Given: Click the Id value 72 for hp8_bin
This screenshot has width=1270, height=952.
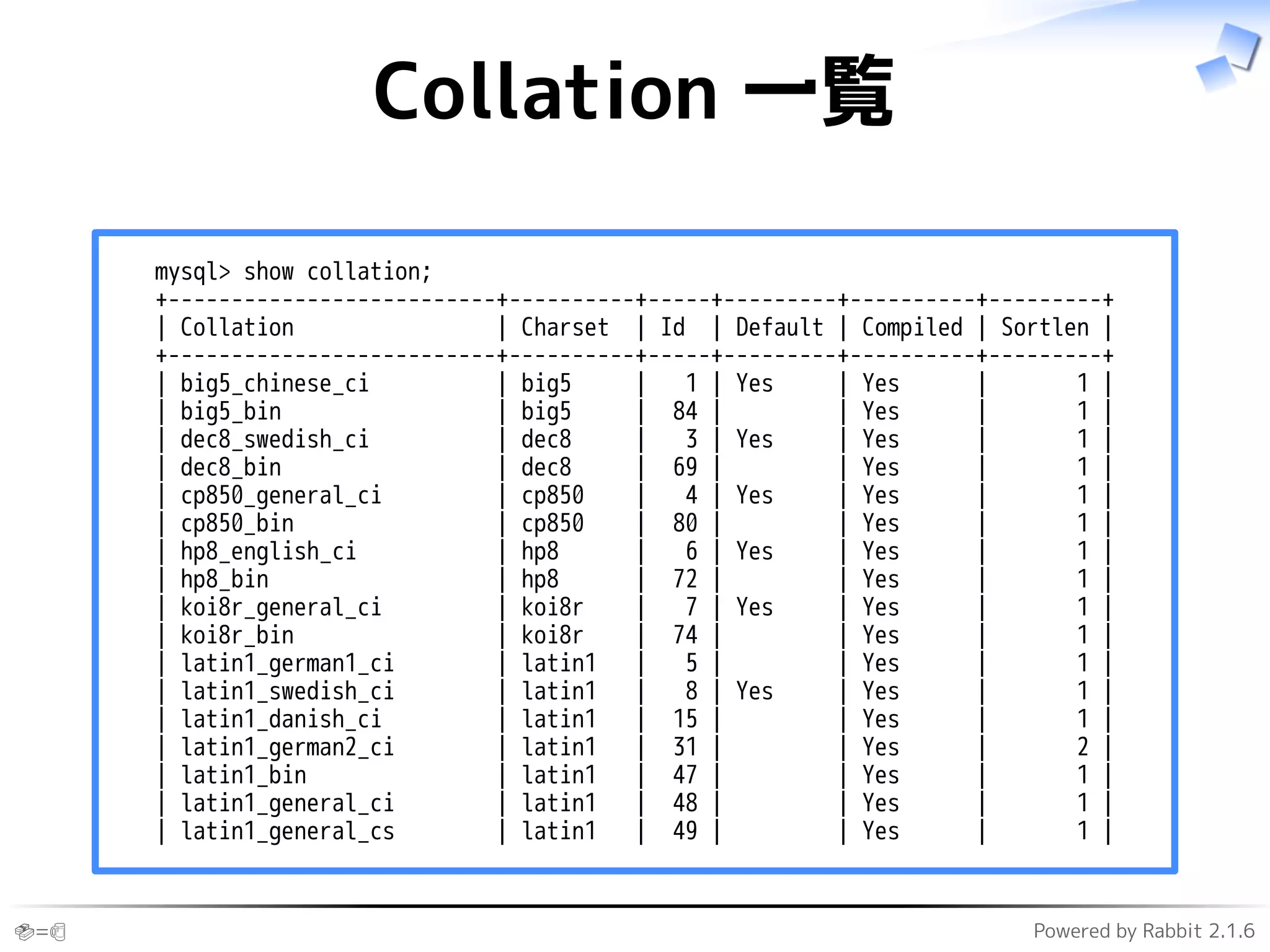Looking at the screenshot, I should point(685,580).
